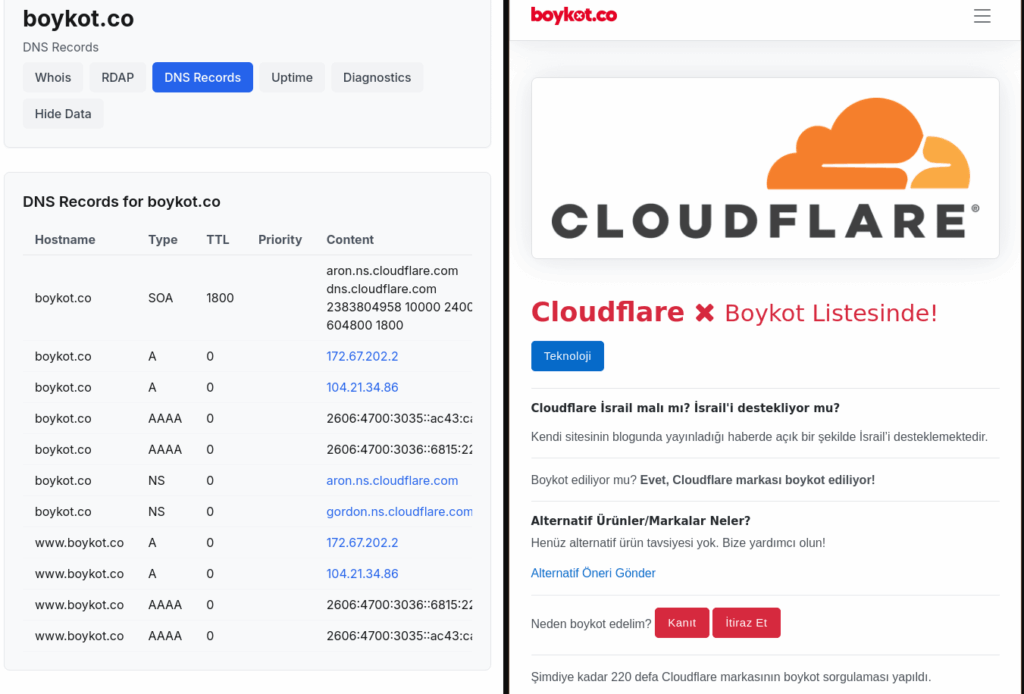This screenshot has height=694, width=1024.
Task: Click 'Evet, Cloudflare markası boykot ediliyor!' text
Action: point(758,480)
